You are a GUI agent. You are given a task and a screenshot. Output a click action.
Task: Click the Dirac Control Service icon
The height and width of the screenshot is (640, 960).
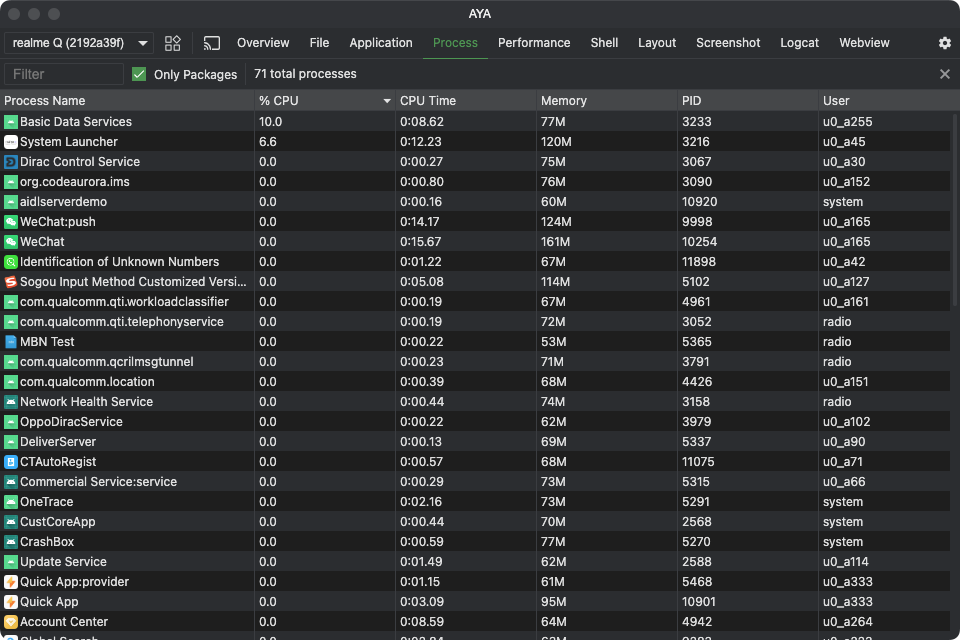[10, 162]
